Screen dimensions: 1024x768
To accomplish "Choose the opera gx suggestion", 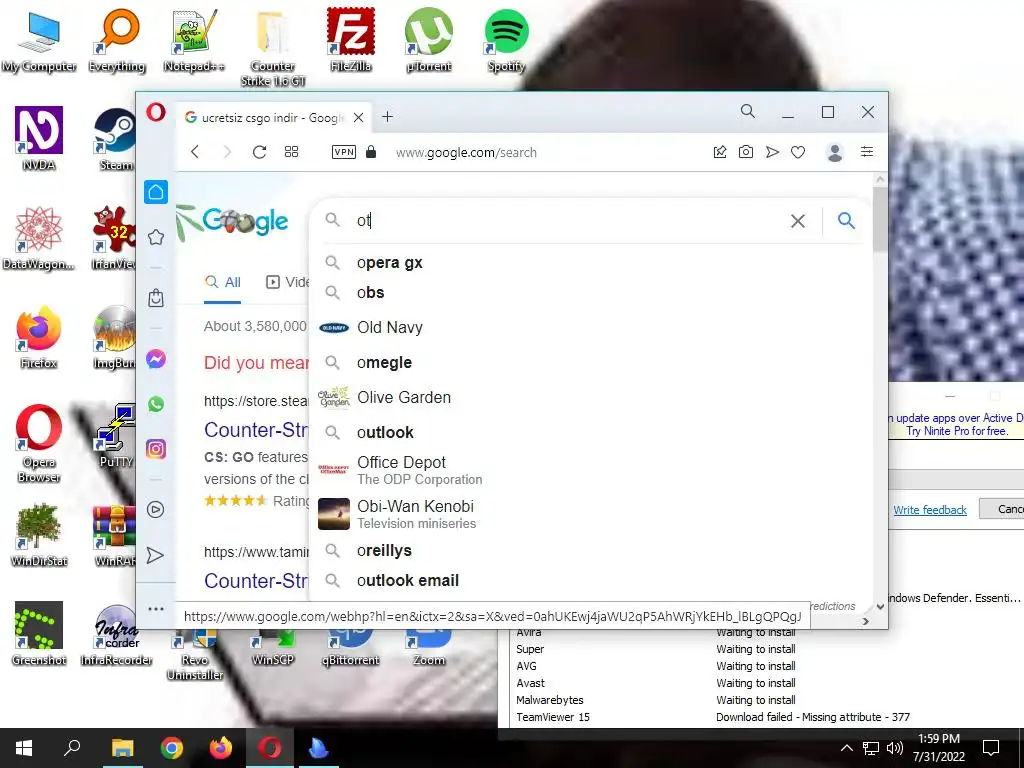I will pos(588,263).
